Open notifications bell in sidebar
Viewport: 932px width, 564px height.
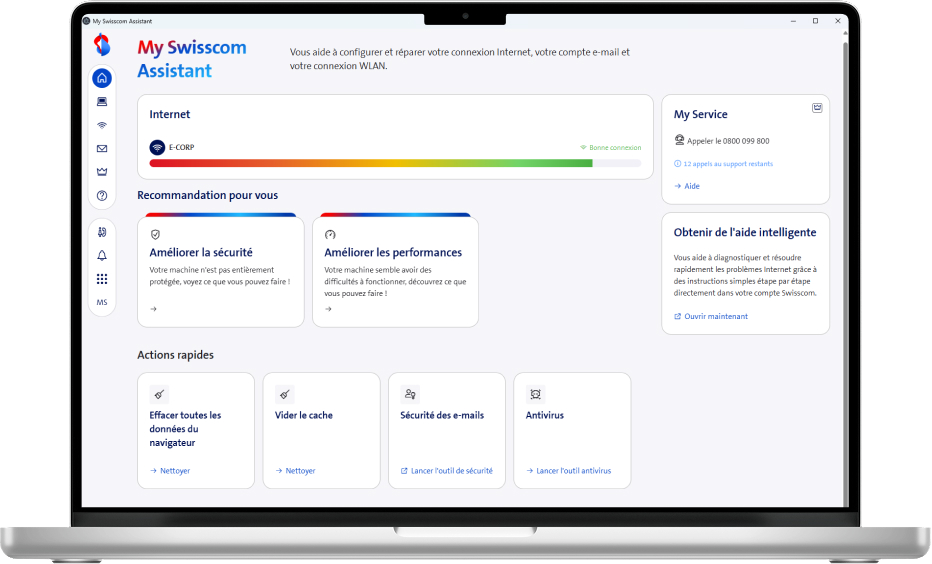(102, 255)
